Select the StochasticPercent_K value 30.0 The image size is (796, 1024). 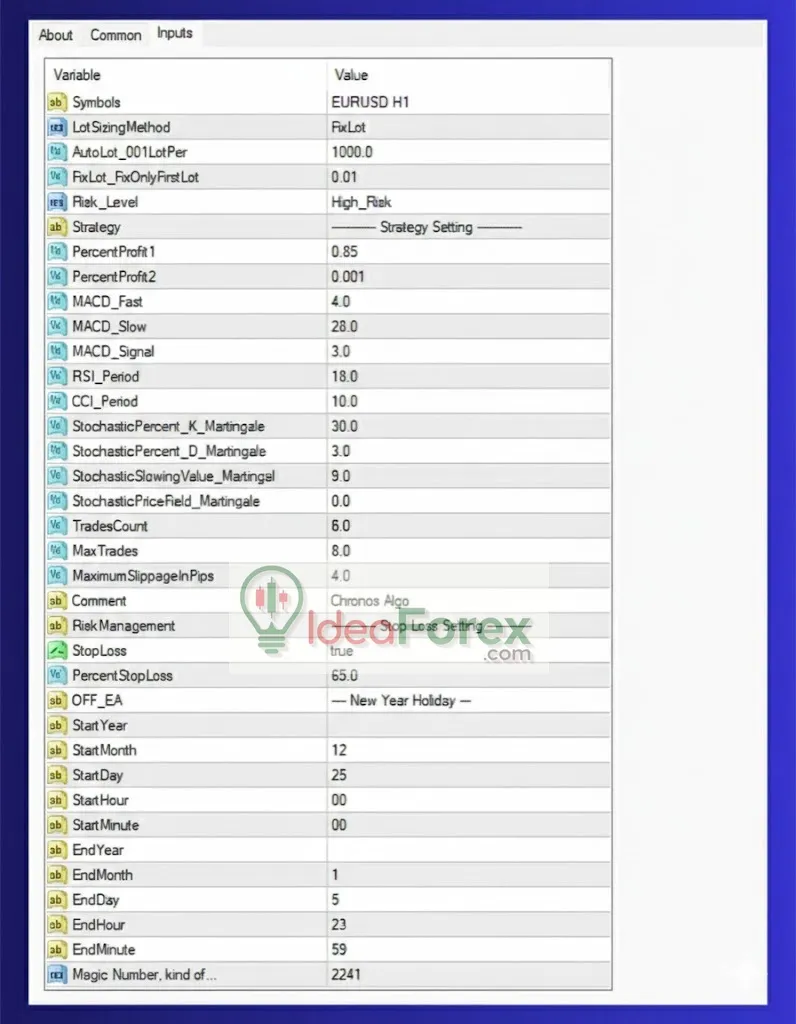344,426
